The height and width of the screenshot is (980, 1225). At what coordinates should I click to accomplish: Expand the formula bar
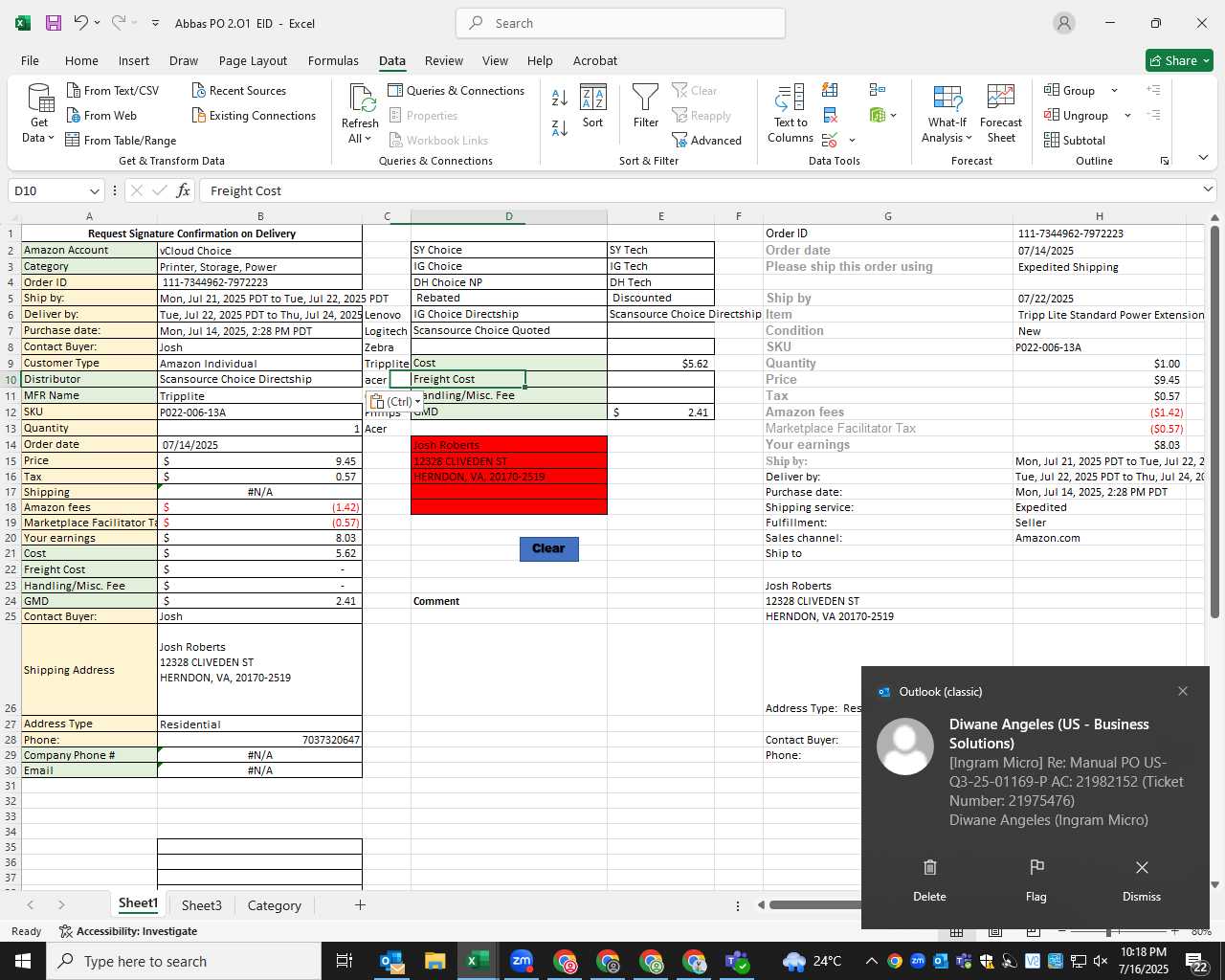pyautogui.click(x=1207, y=189)
